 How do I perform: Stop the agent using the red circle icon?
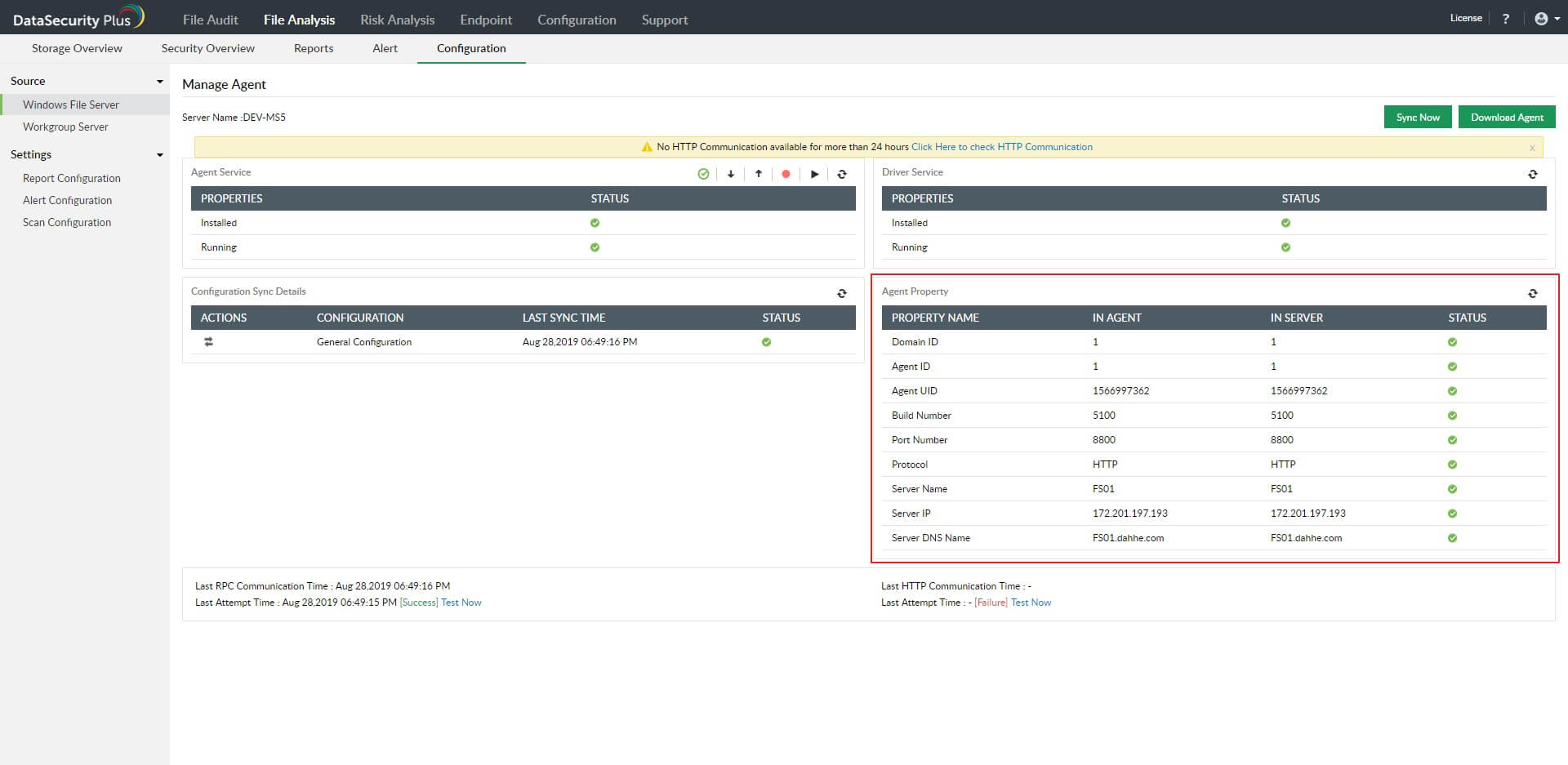786,174
